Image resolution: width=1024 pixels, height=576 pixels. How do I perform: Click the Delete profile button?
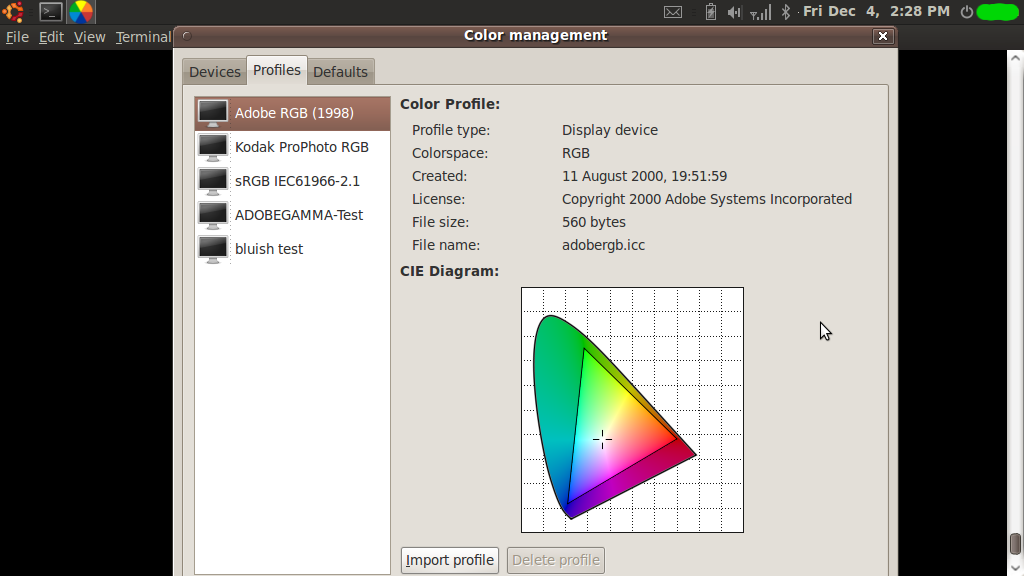point(556,560)
